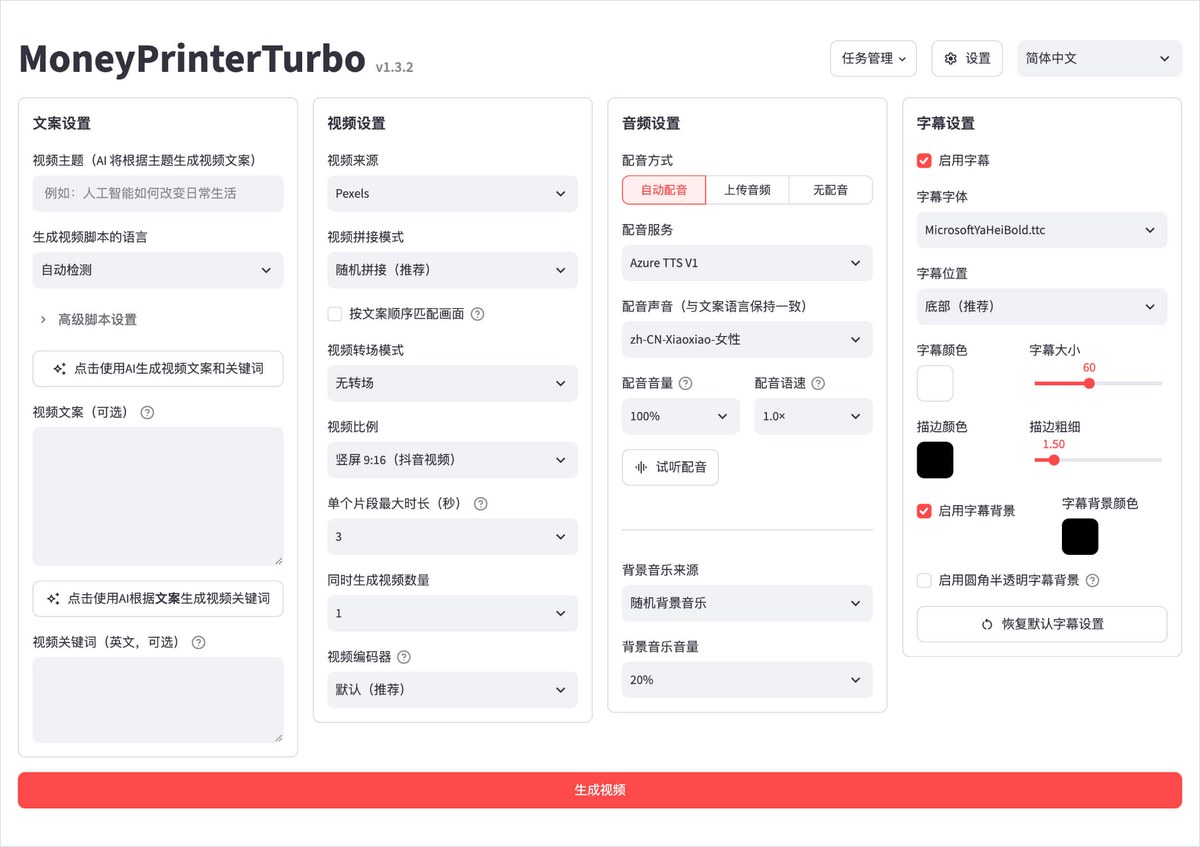Open the 任务管理 dropdown menu
The image size is (1200, 847).
874,59
